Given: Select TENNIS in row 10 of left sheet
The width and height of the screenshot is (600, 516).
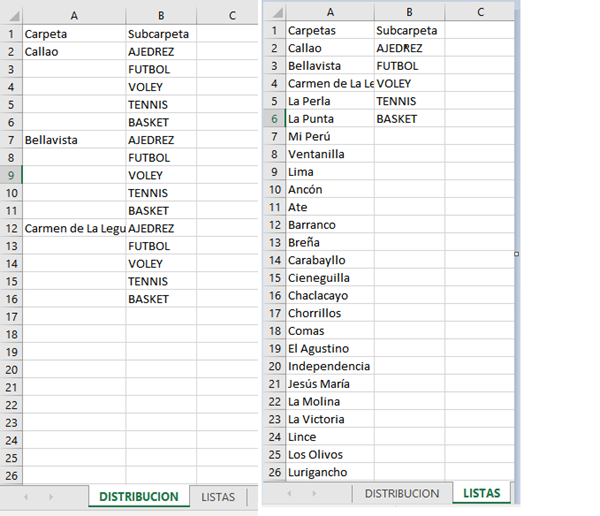Looking at the screenshot, I should (161, 193).
